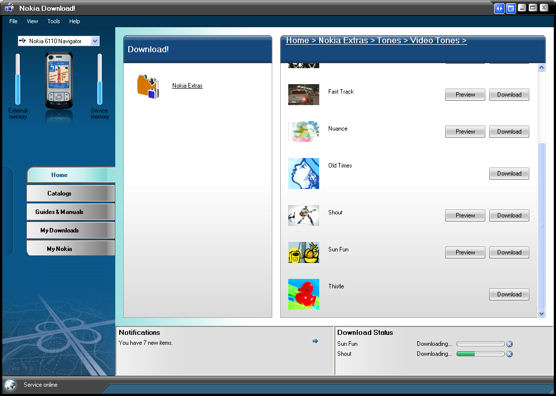Click the "Service online" status text
Screen dimensions: 556x396
coord(40,385)
